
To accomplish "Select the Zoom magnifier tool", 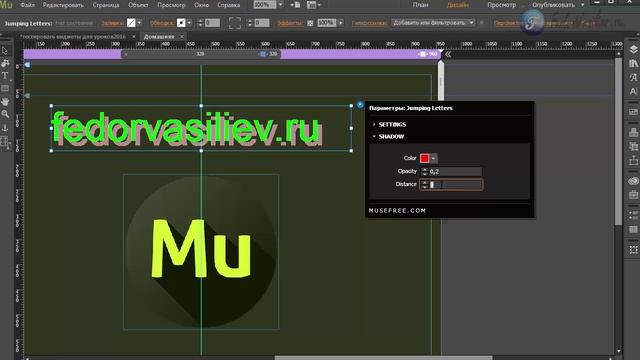I will pos(5,114).
